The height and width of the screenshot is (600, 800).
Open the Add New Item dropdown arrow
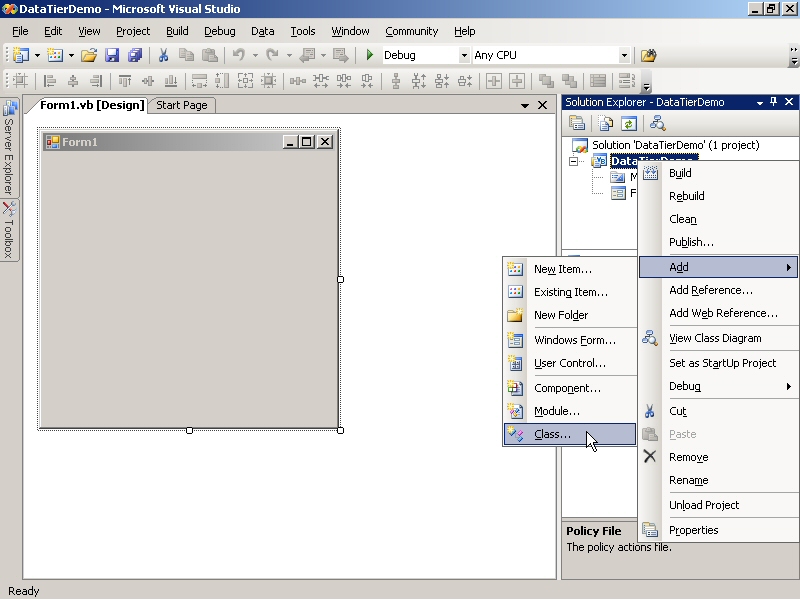point(71,55)
